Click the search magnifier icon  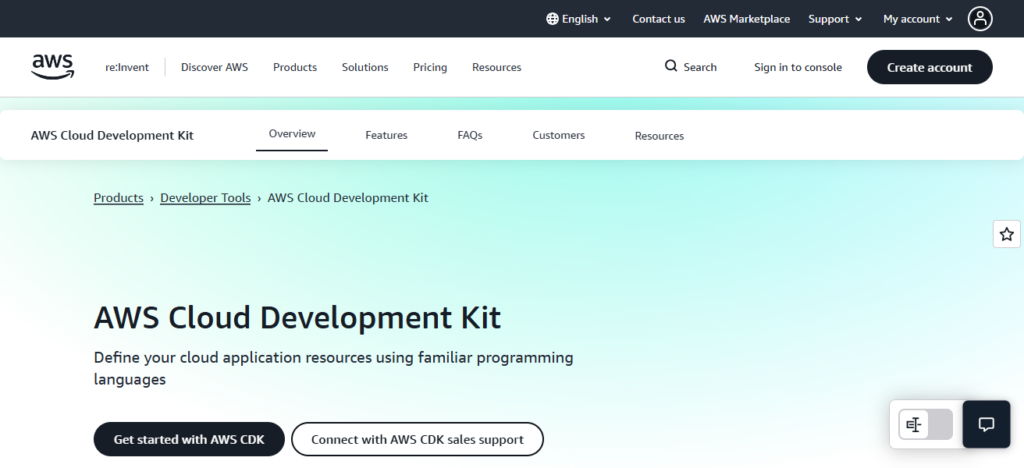click(x=671, y=66)
